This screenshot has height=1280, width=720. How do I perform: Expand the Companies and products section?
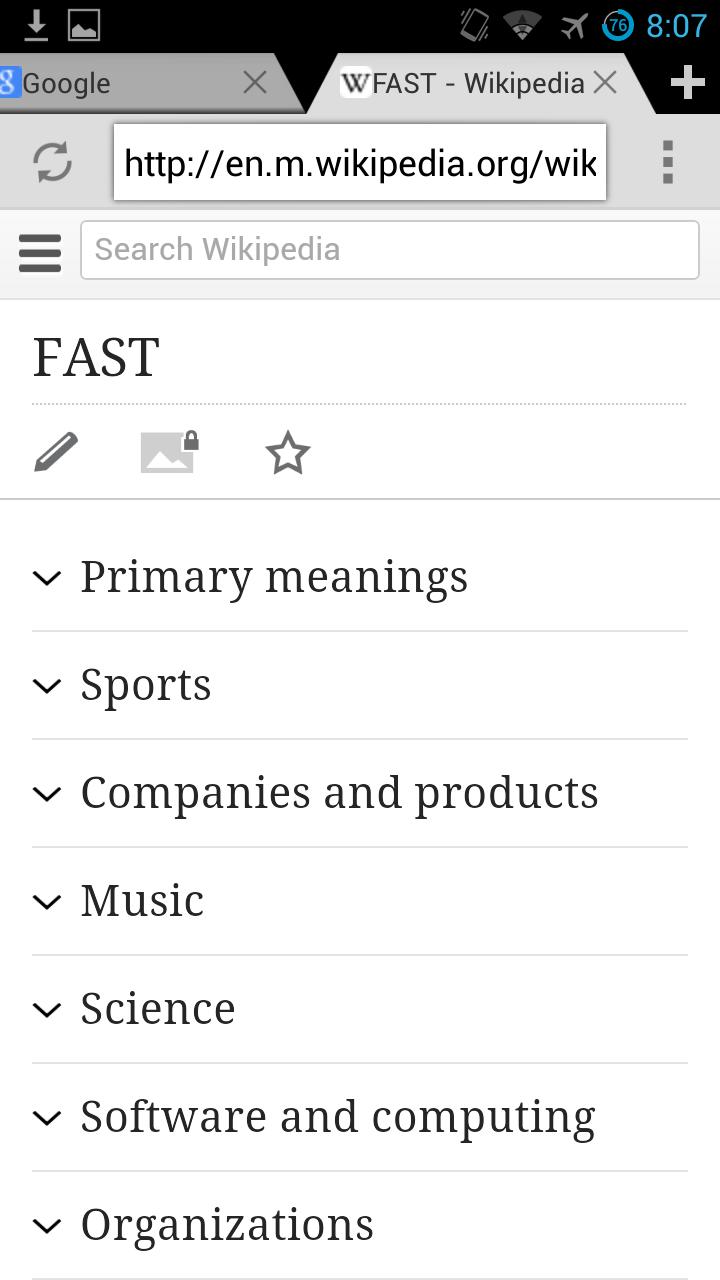(x=339, y=793)
